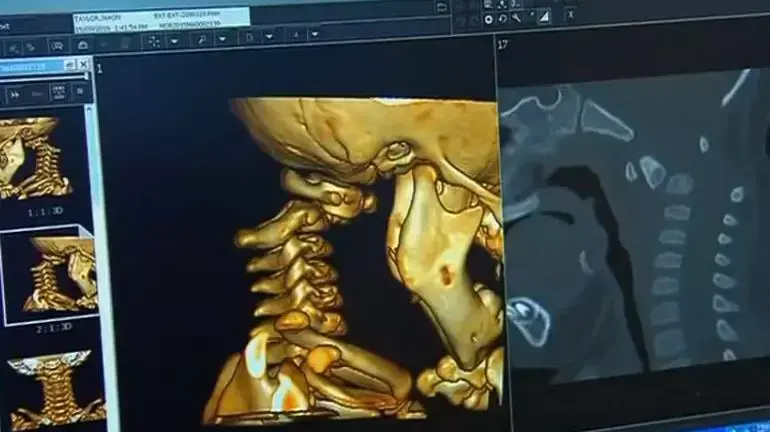The height and width of the screenshot is (432, 770).
Task: Open the zoom tool dropdown arrow
Action: (x=222, y=39)
